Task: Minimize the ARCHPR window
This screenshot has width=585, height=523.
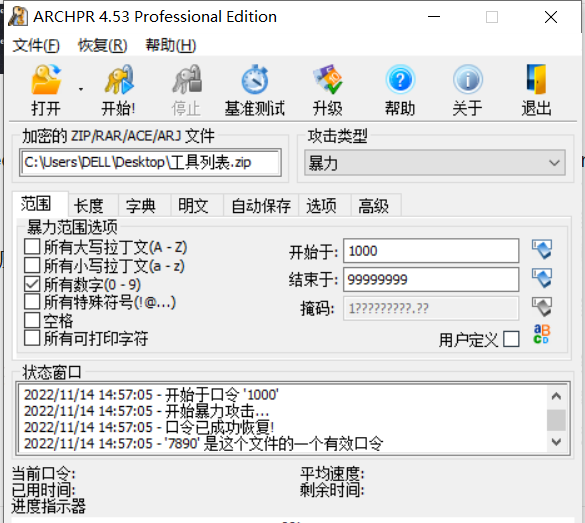Action: pyautogui.click(x=434, y=17)
